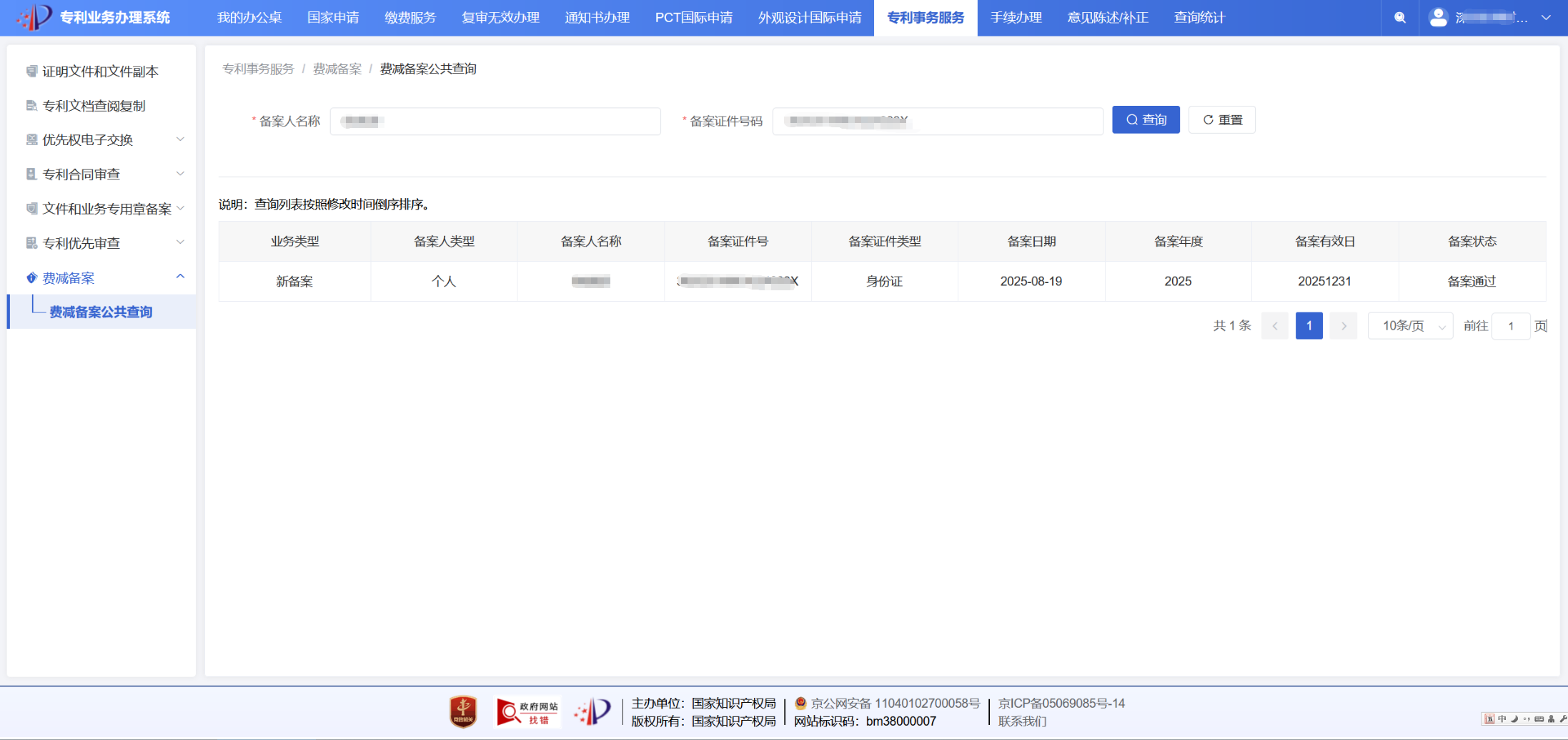
Task: Click the police badge icon beside 京公网安备
Action: pos(800,704)
